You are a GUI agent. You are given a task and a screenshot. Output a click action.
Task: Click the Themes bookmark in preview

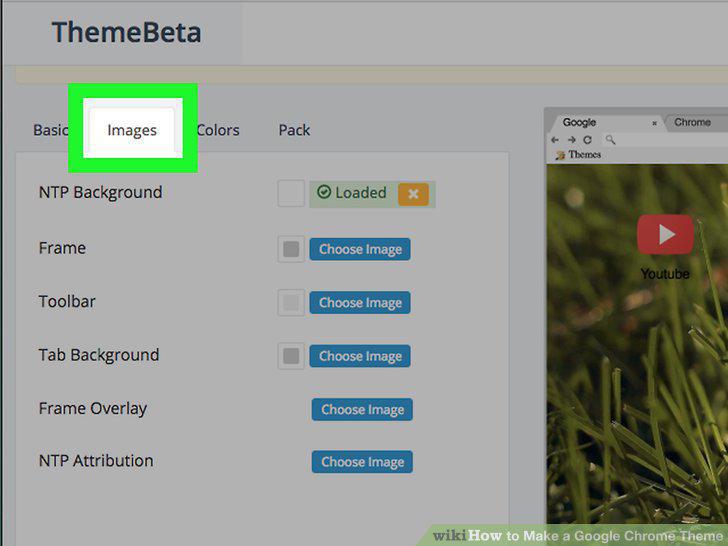pyautogui.click(x=578, y=155)
